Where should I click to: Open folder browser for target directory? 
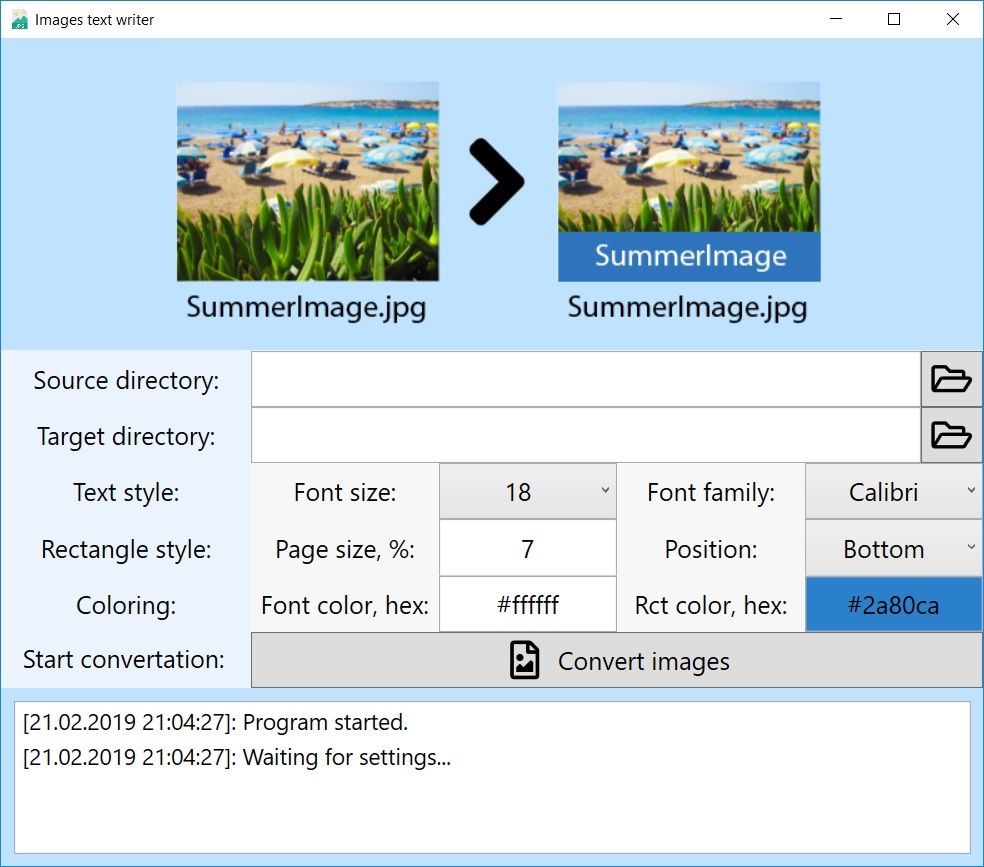click(951, 435)
